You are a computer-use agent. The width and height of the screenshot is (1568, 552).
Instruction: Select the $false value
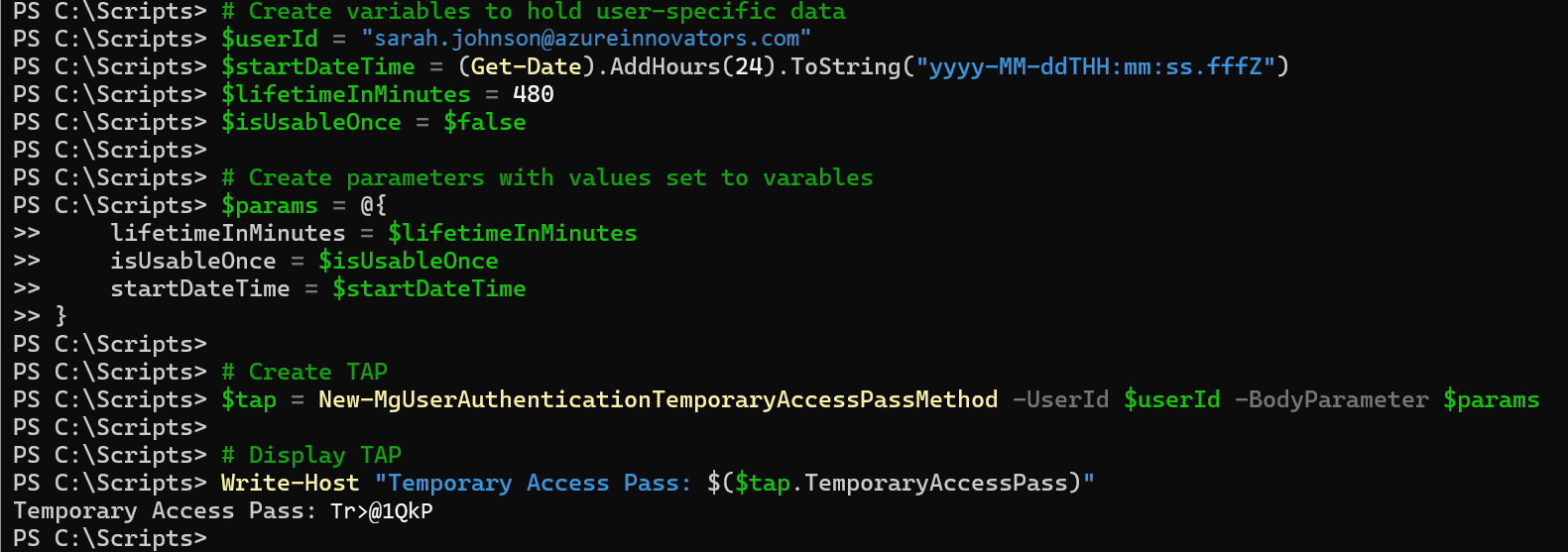(484, 122)
